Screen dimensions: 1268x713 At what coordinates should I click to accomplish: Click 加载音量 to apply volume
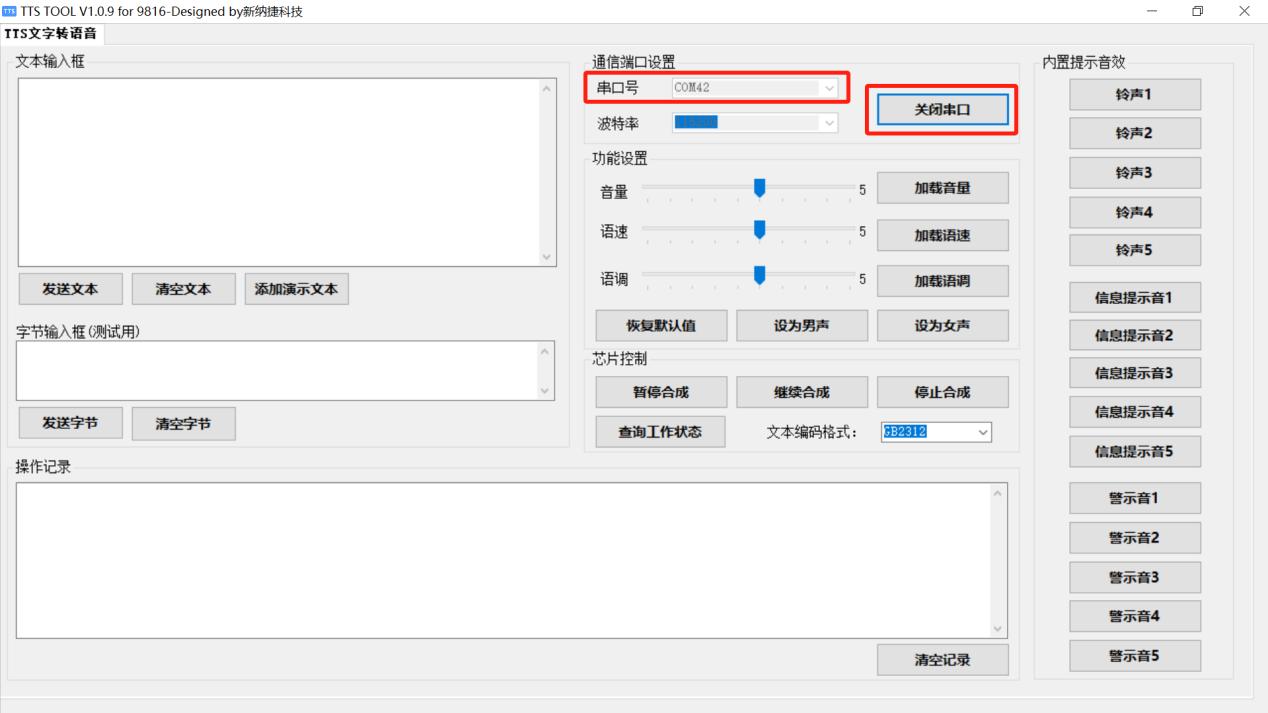click(x=942, y=187)
